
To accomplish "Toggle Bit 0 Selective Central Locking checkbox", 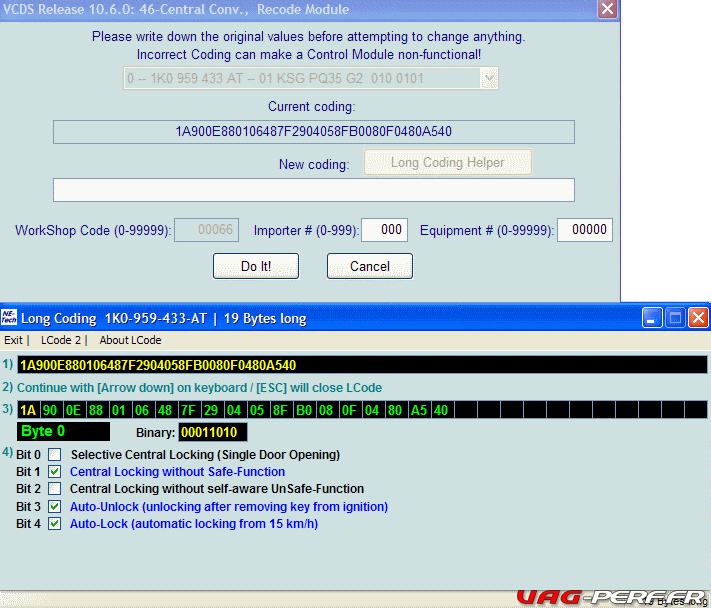I will point(54,454).
